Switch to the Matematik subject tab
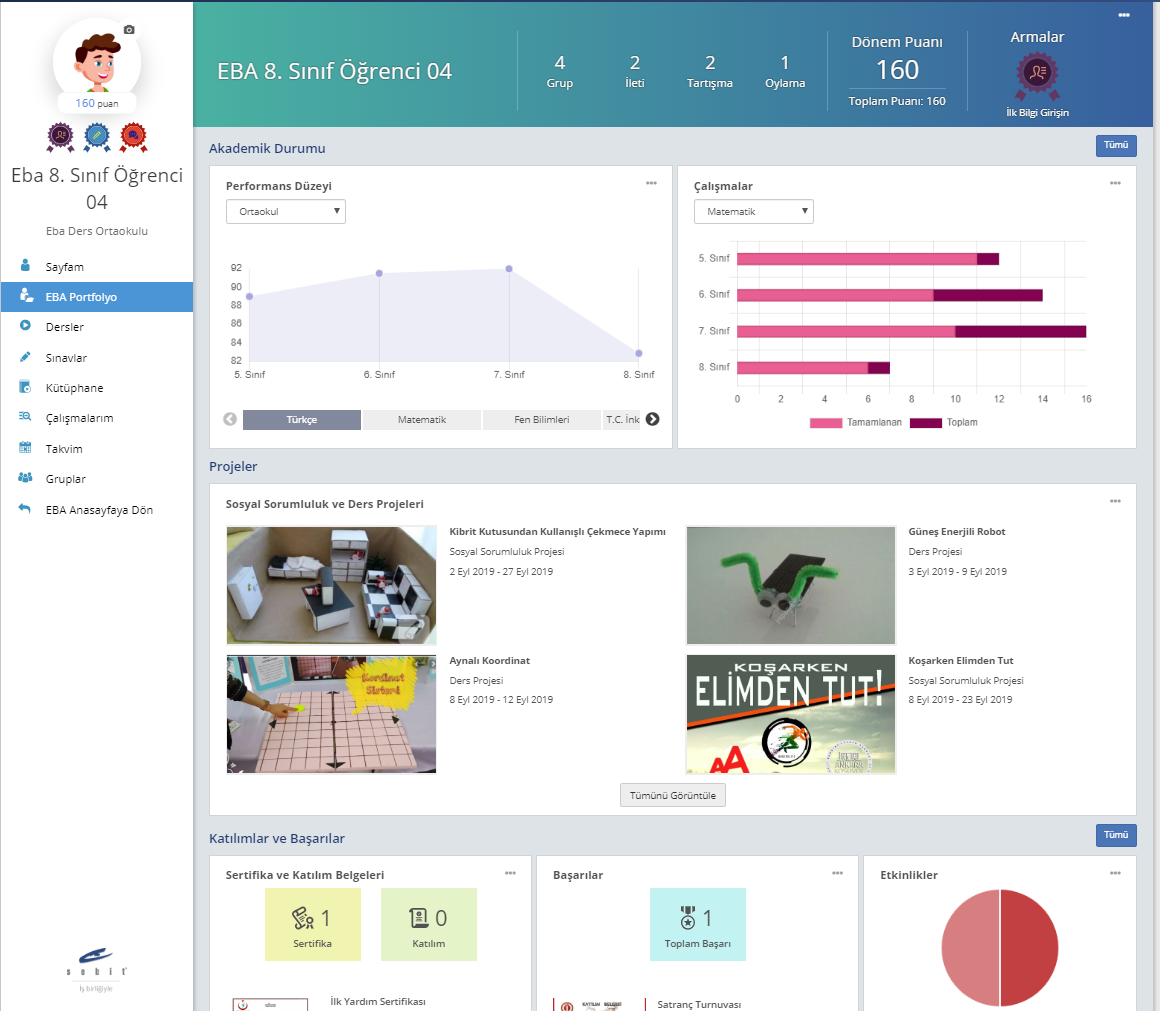1160x1011 pixels. pyautogui.click(x=422, y=419)
